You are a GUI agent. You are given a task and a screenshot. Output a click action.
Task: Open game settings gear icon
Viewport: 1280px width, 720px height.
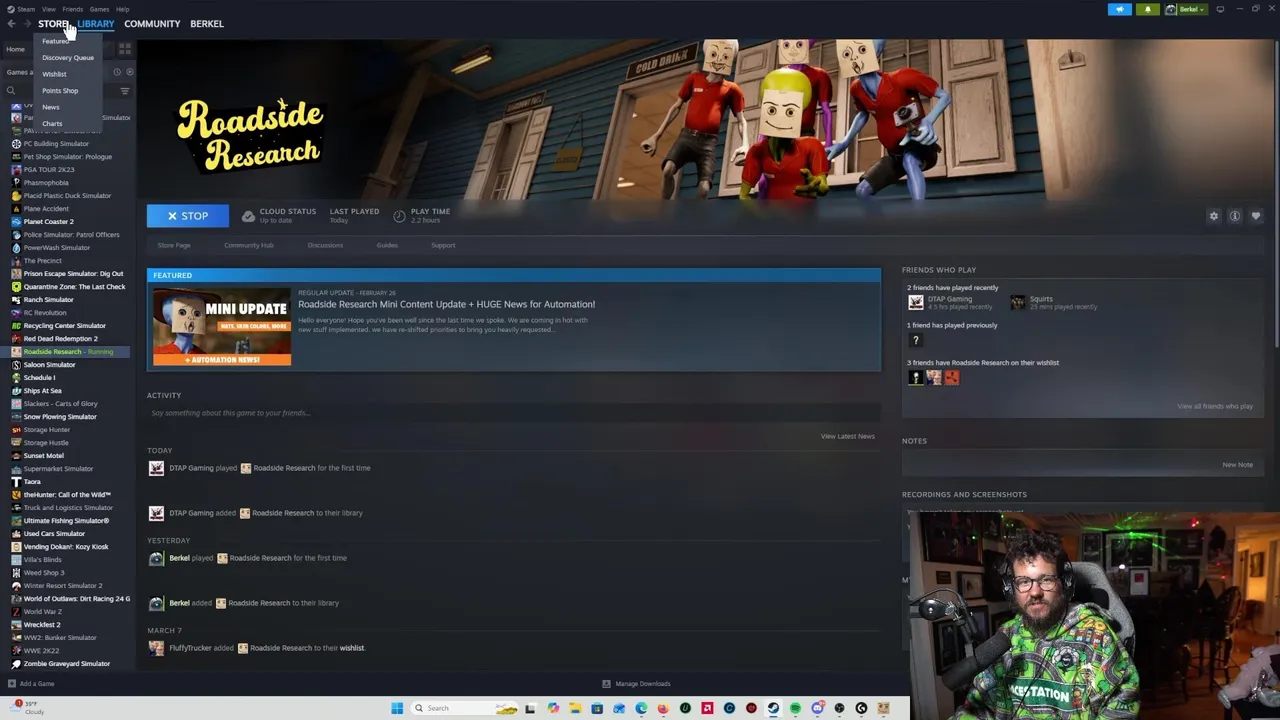(1214, 216)
